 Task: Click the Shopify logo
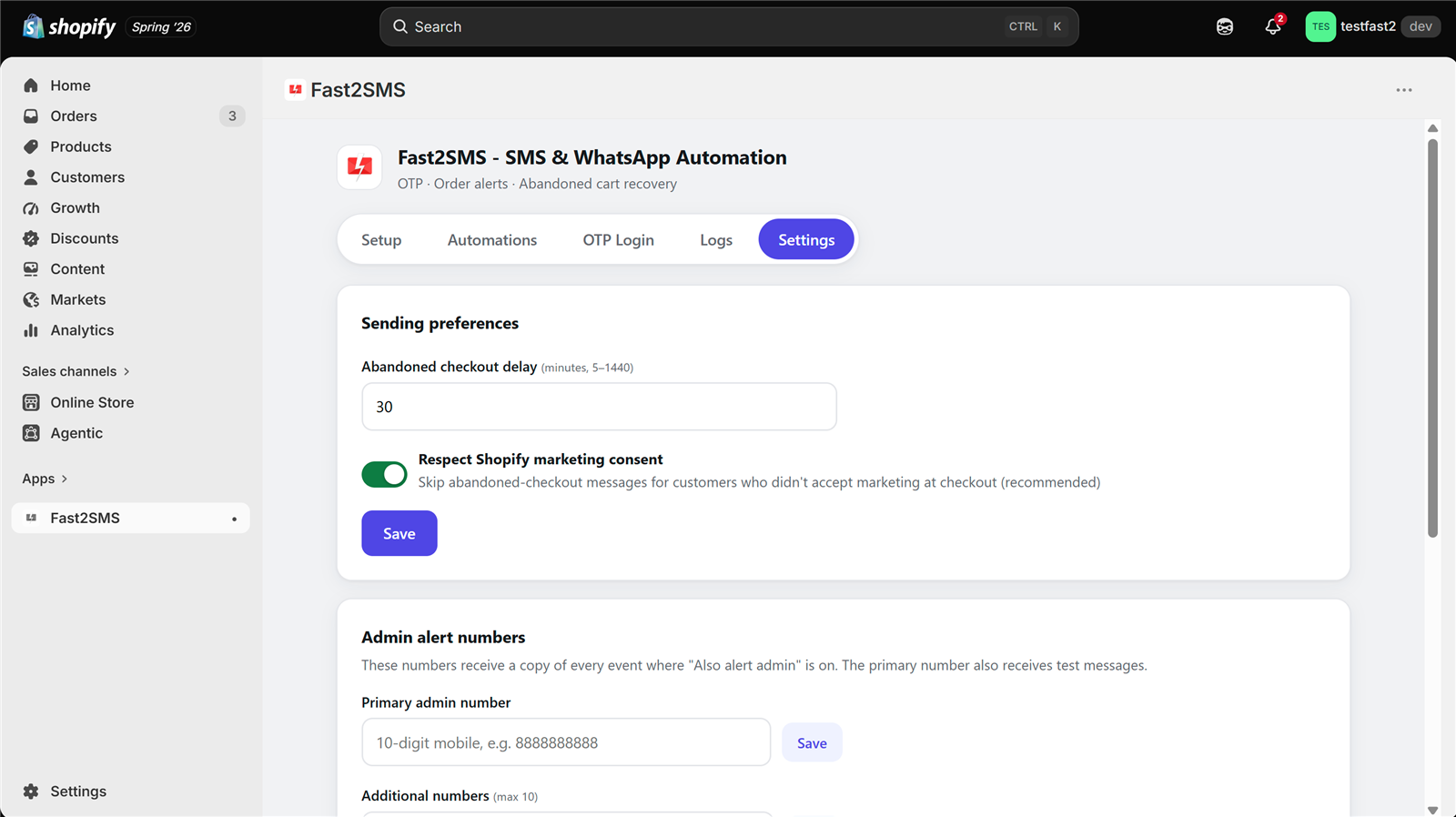click(x=69, y=26)
